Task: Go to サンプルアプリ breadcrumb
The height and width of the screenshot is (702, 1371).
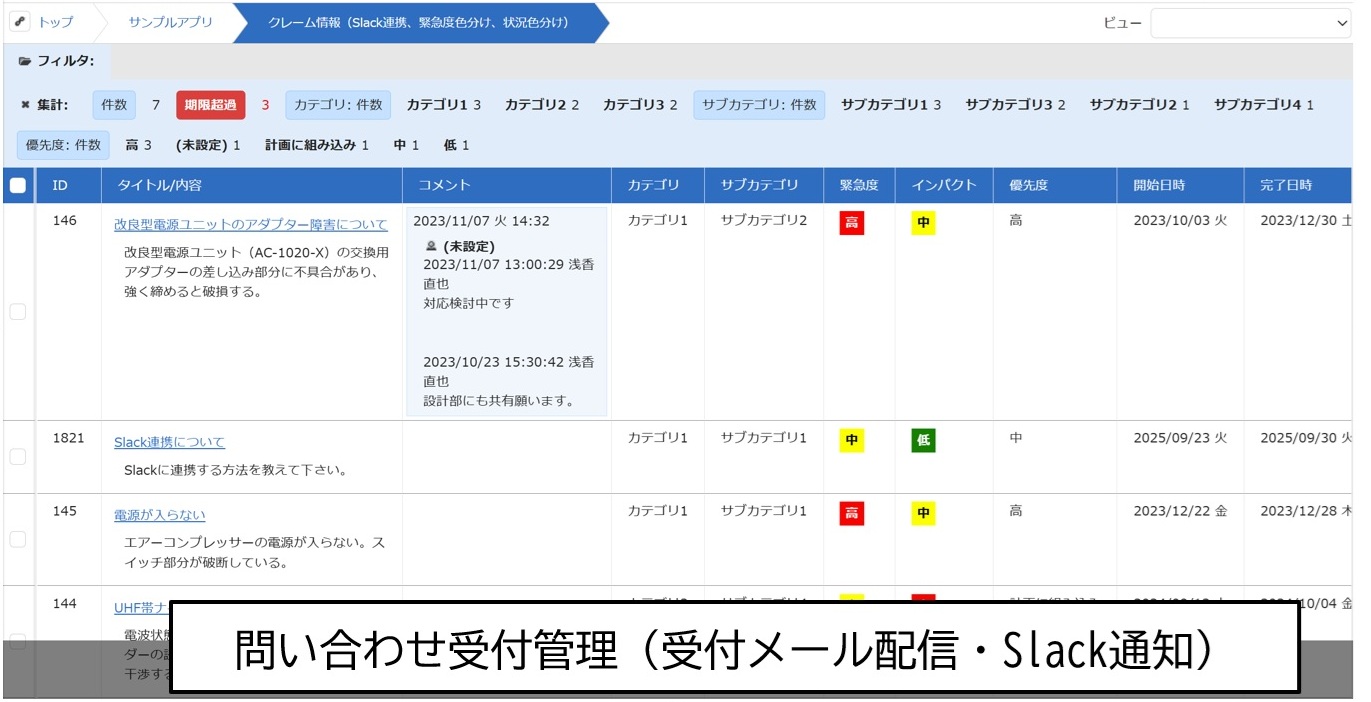Action: tap(170, 22)
